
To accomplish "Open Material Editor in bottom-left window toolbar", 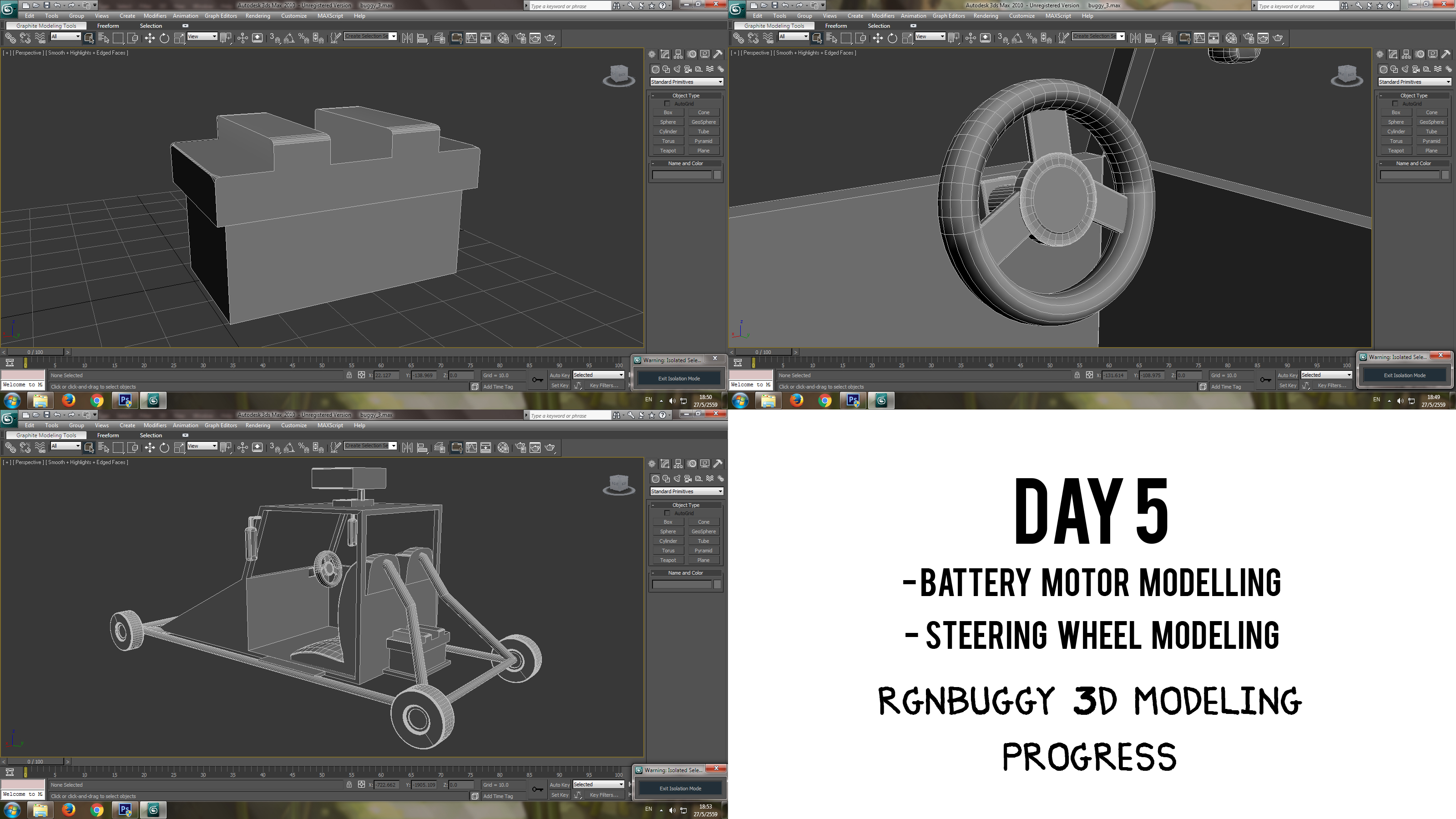I will [x=503, y=448].
